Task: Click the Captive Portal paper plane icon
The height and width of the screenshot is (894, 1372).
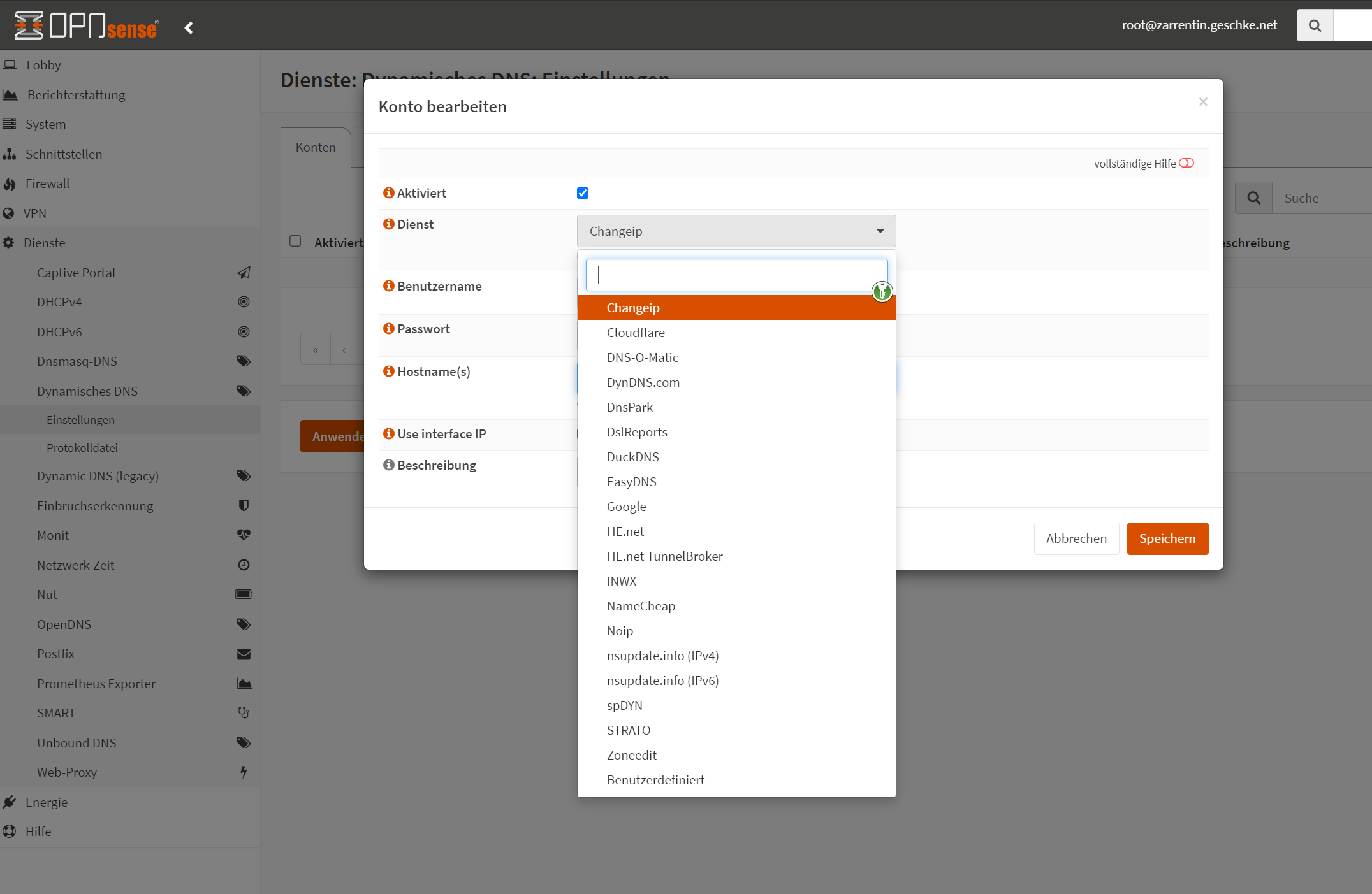Action: (x=244, y=273)
